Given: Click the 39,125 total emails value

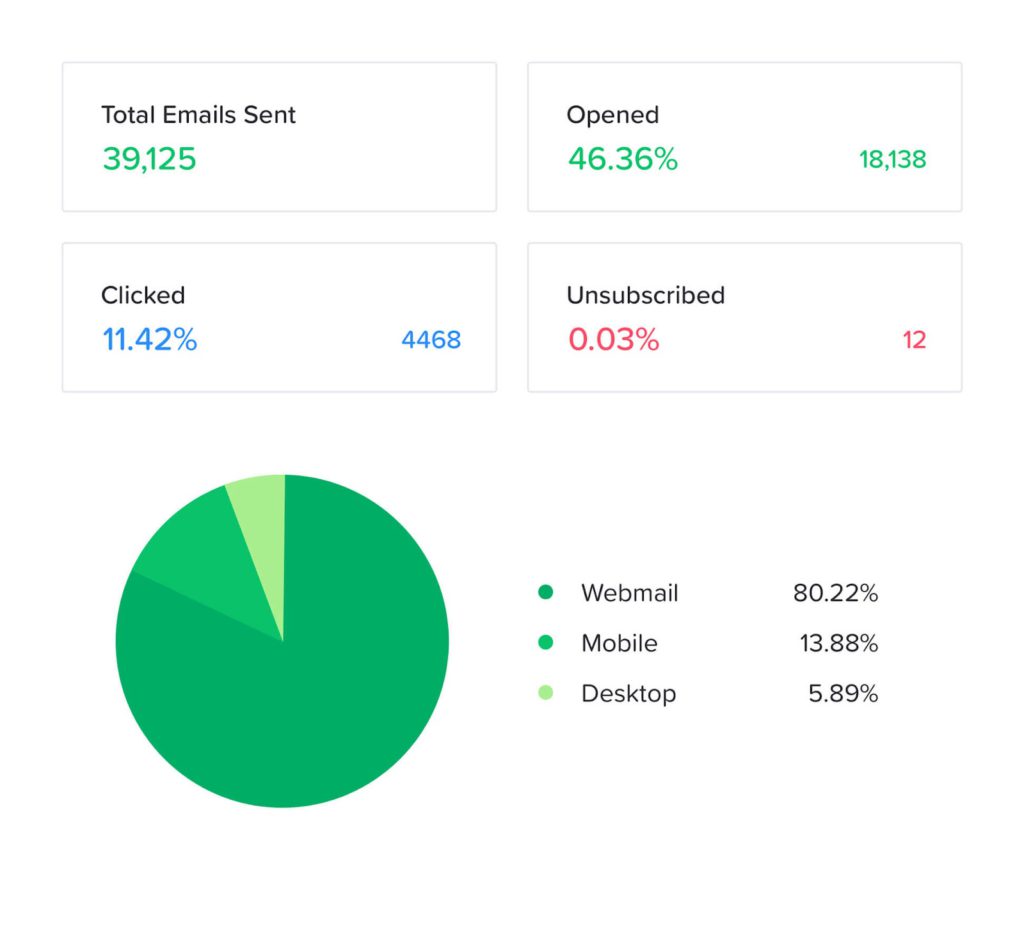Looking at the screenshot, I should (149, 159).
